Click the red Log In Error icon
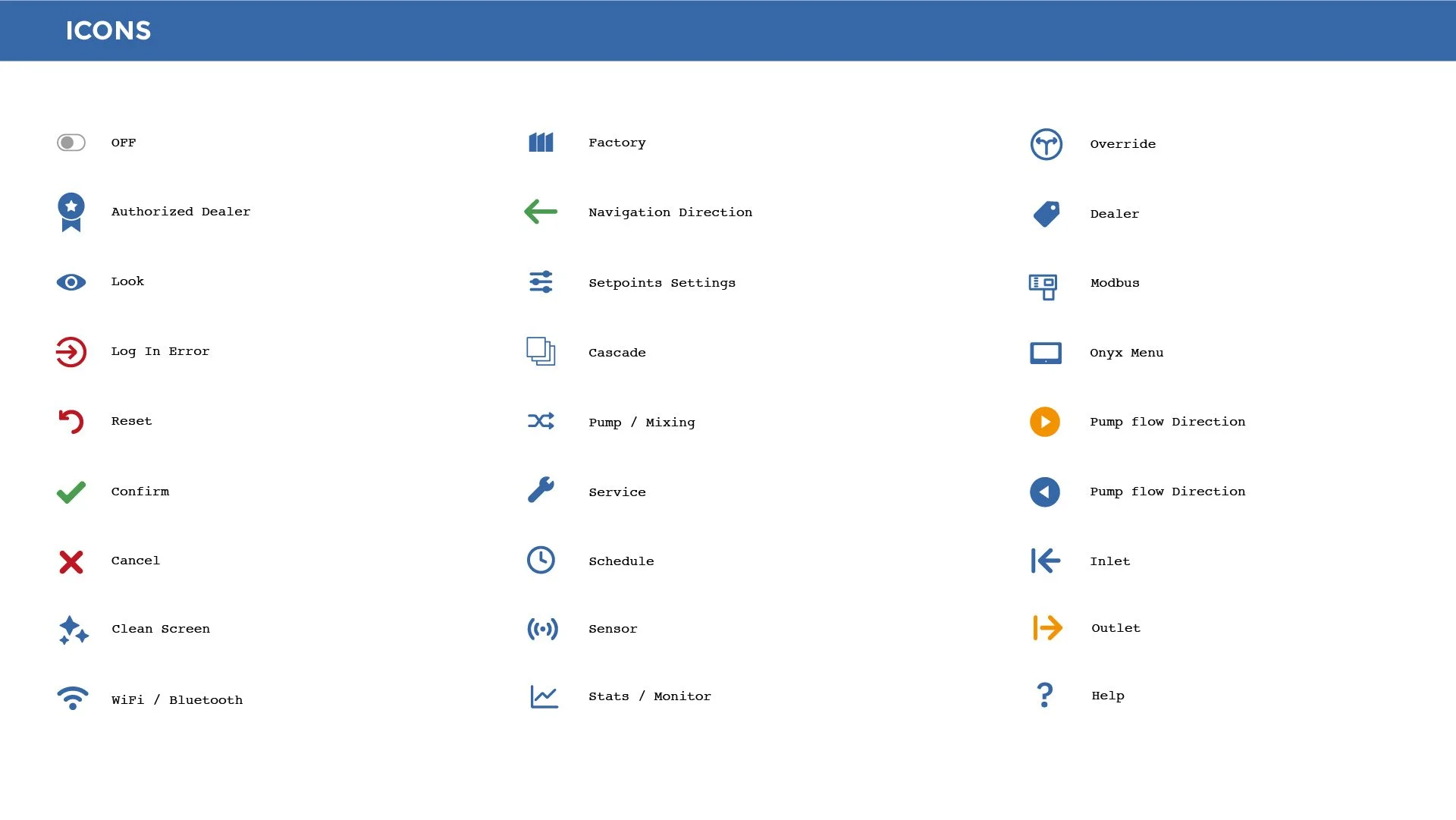 click(71, 352)
